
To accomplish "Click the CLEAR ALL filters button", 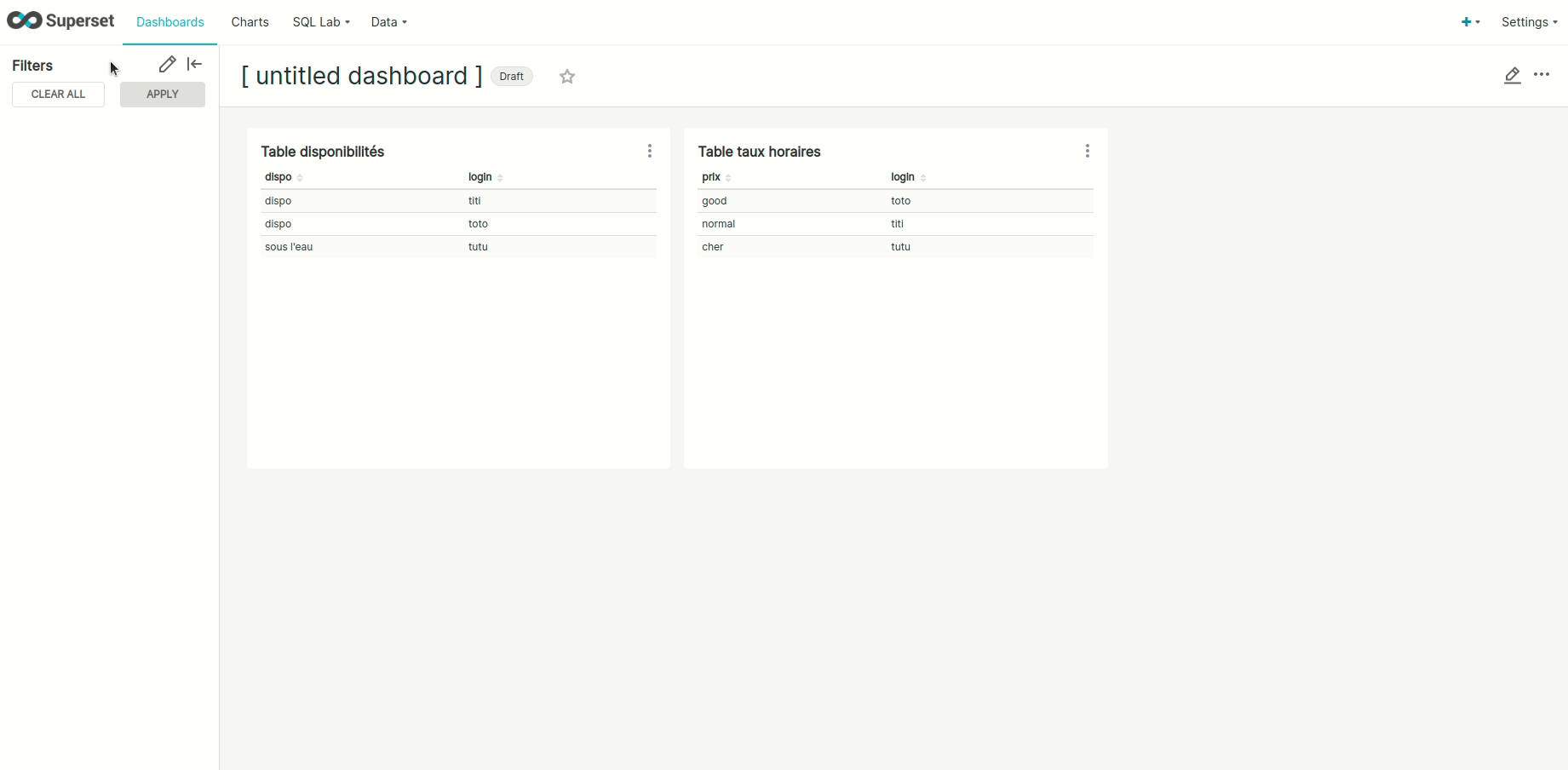I will point(58,95).
